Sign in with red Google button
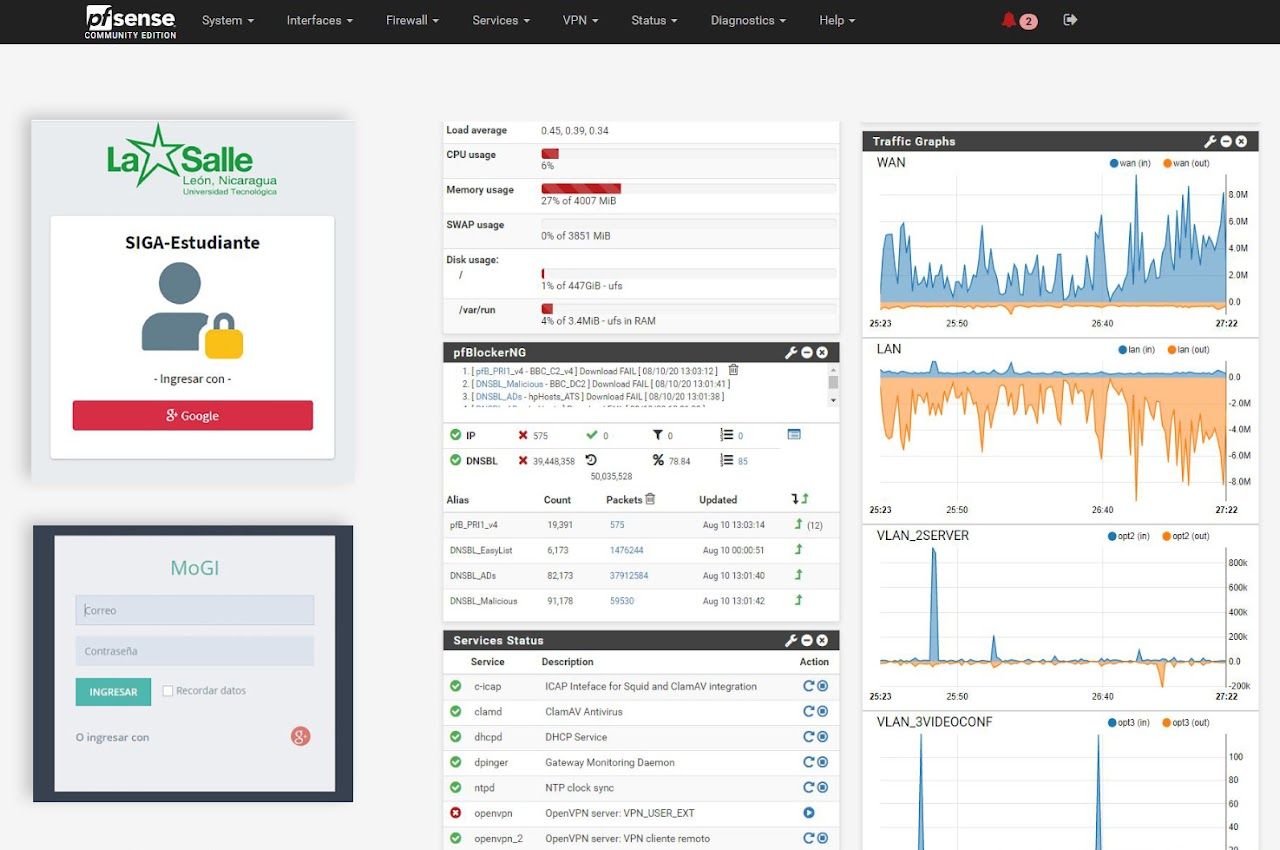 (x=192, y=416)
